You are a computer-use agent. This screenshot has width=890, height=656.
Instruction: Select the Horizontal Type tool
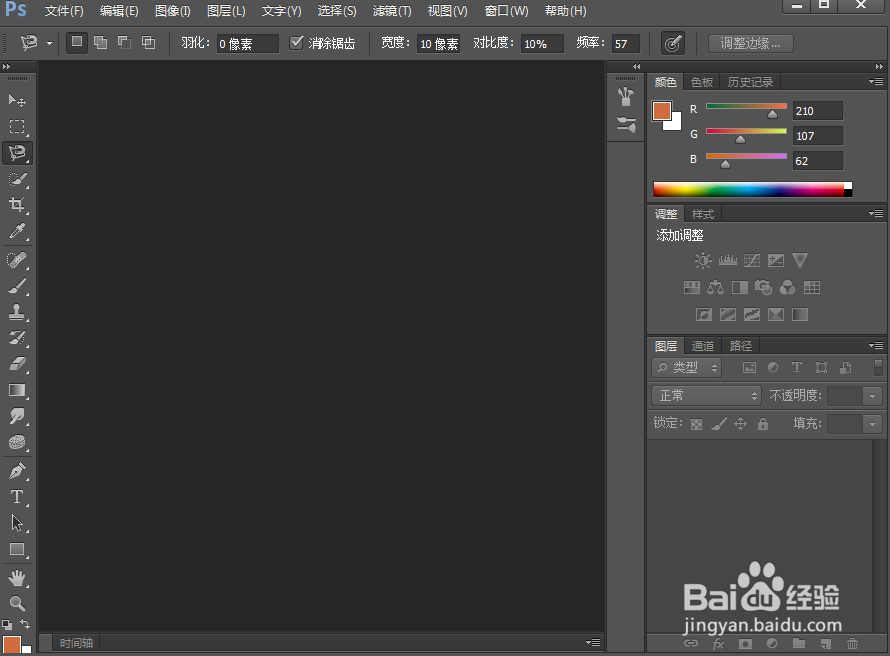[17, 497]
